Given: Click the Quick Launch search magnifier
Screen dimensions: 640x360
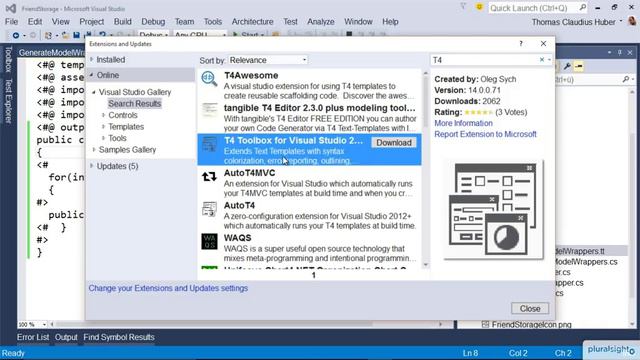Looking at the screenshot, I should (582, 7).
